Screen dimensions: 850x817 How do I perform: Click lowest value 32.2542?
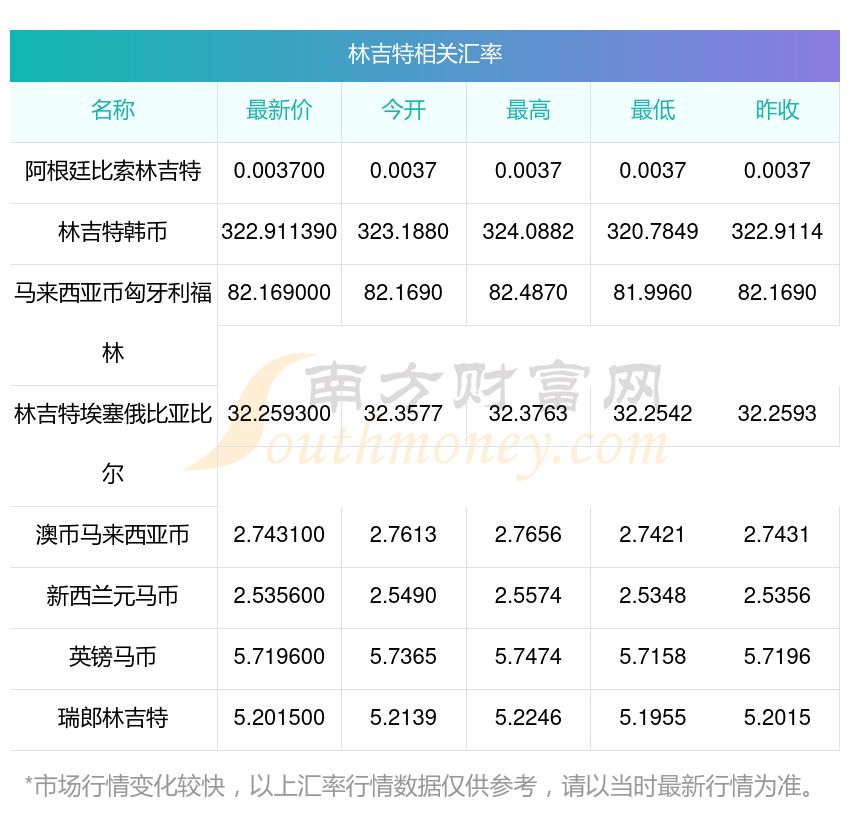pyautogui.click(x=653, y=414)
